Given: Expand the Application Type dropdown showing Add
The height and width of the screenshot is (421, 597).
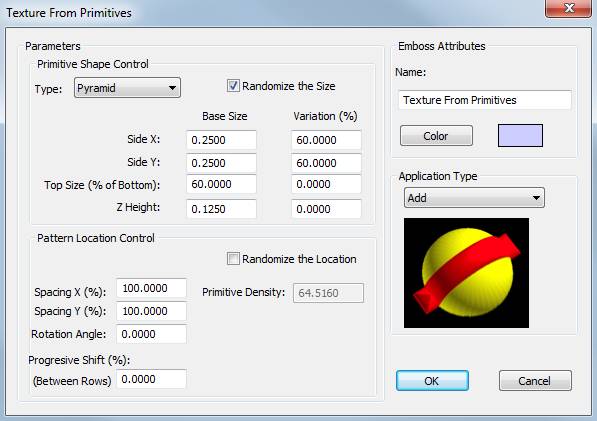Looking at the screenshot, I should [474, 198].
